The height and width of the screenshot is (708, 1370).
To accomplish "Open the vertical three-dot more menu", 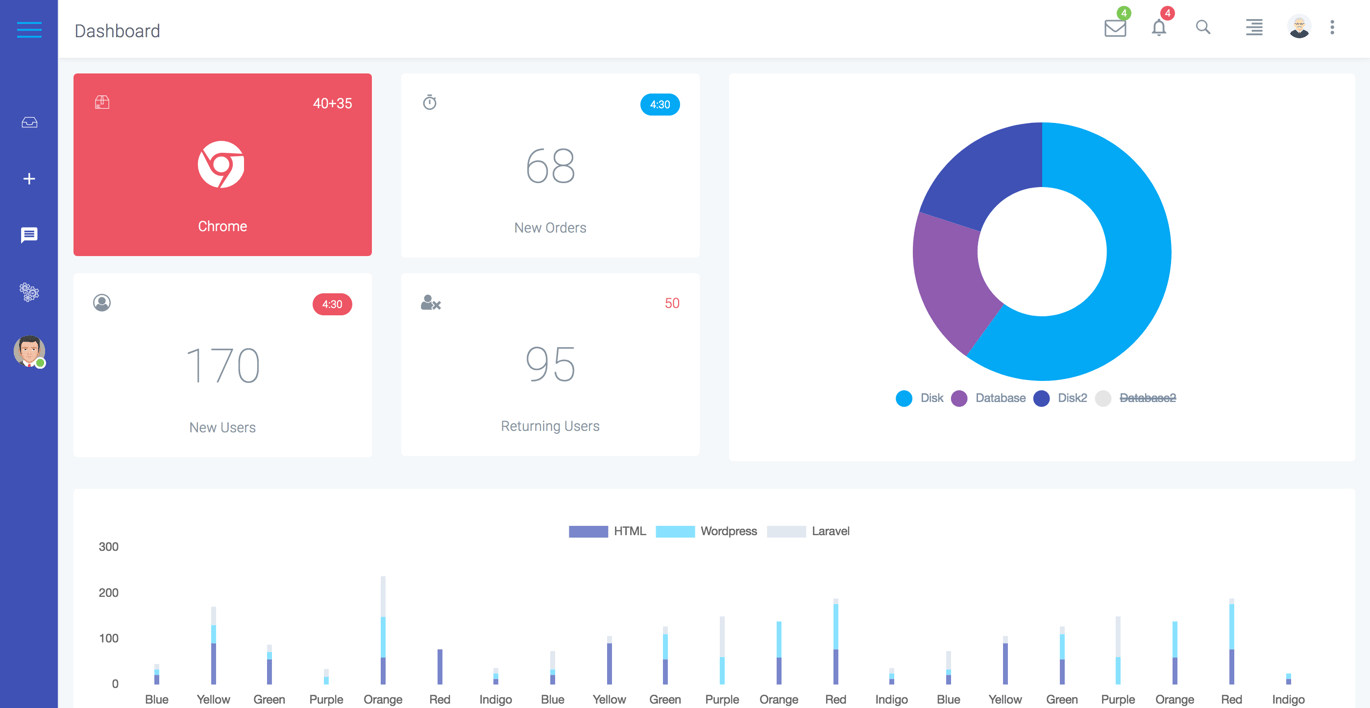I will (x=1332, y=28).
